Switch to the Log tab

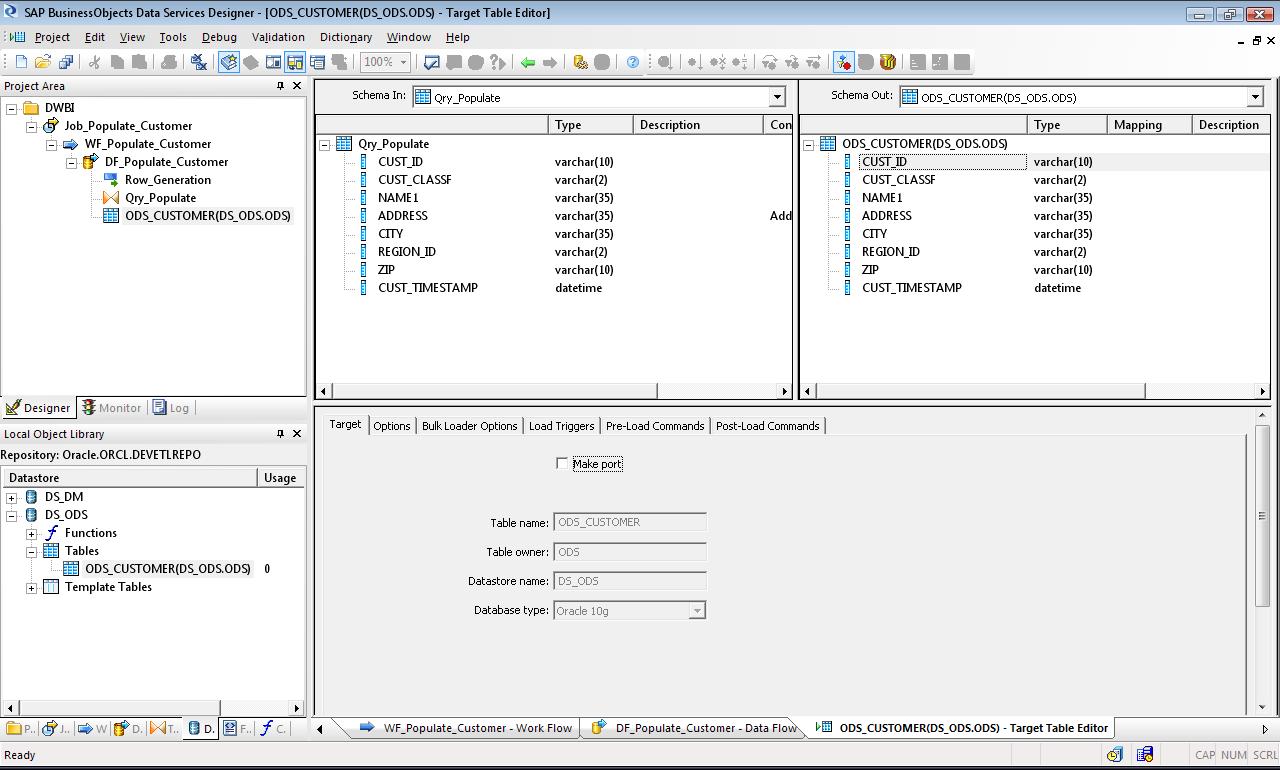pos(171,408)
